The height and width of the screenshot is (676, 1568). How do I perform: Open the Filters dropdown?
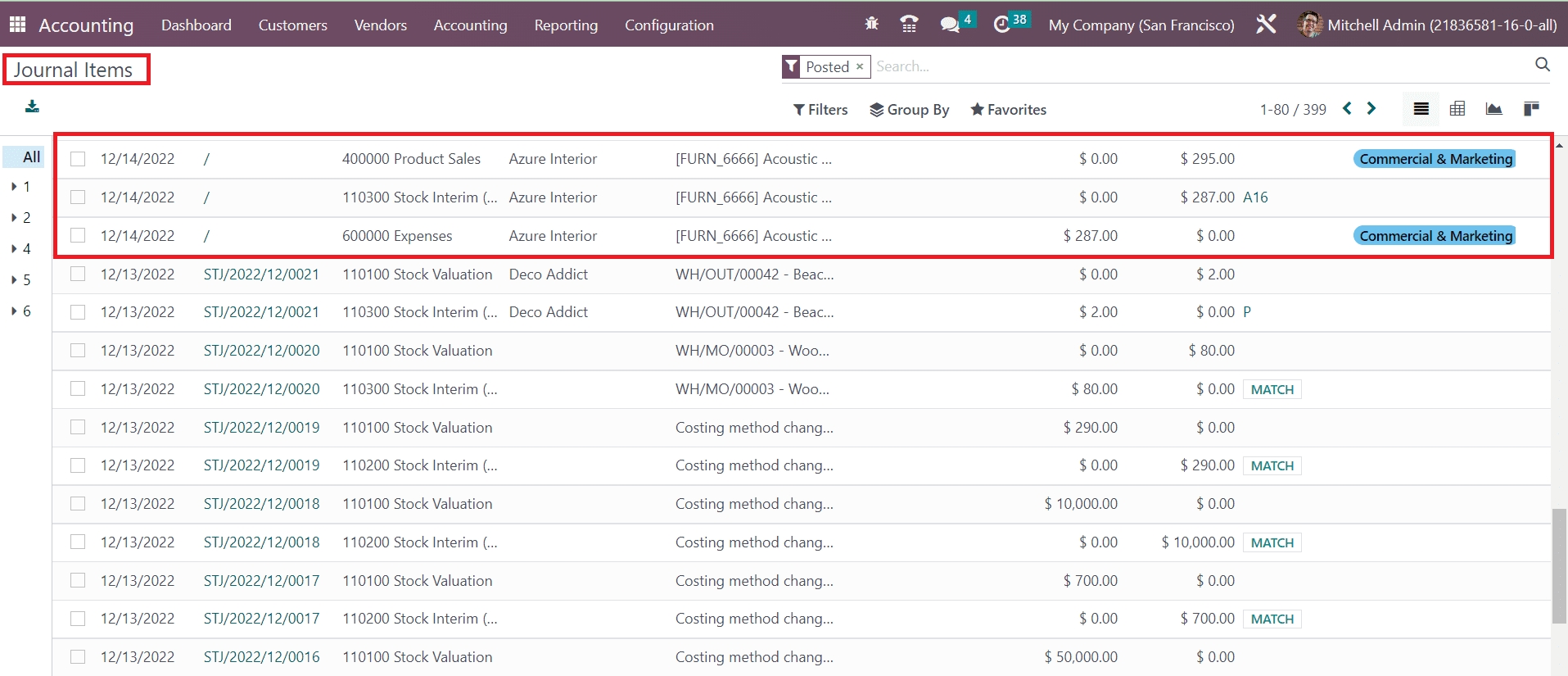point(820,110)
